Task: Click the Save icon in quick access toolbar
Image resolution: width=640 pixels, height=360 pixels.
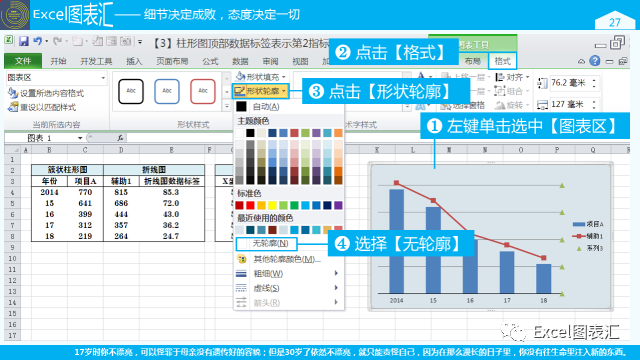Action: [x=24, y=41]
